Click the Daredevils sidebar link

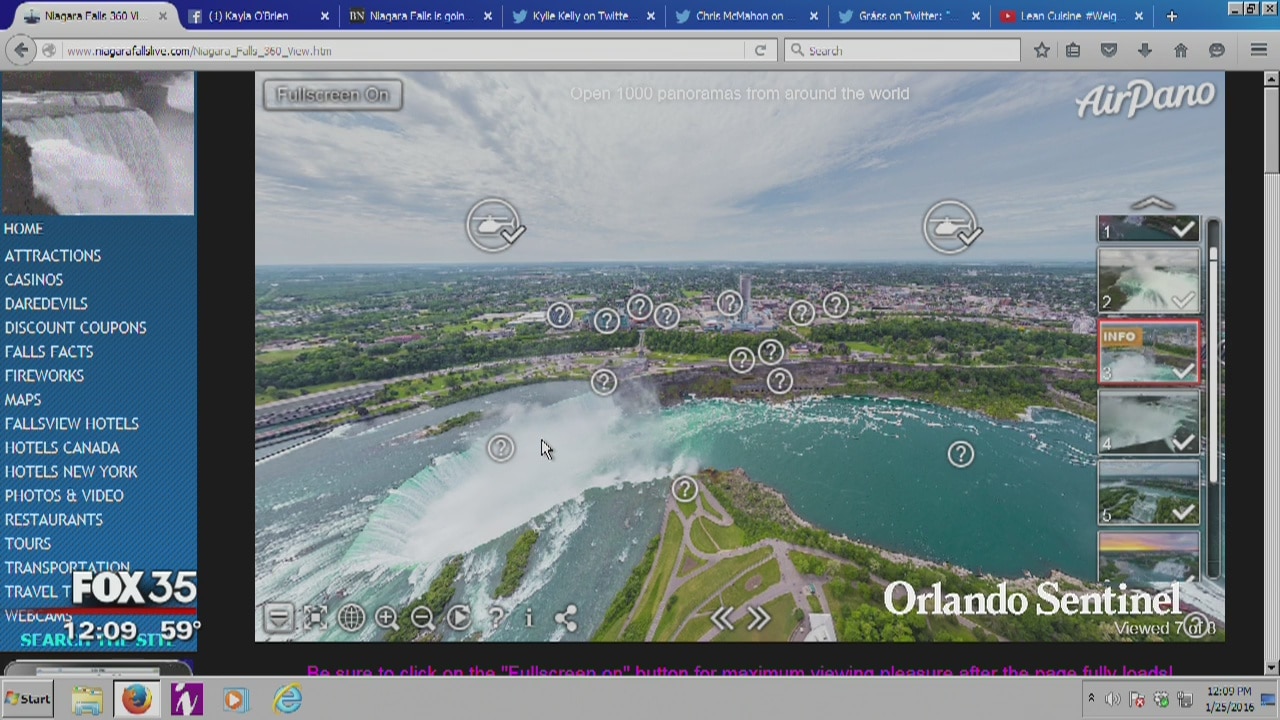pos(46,304)
